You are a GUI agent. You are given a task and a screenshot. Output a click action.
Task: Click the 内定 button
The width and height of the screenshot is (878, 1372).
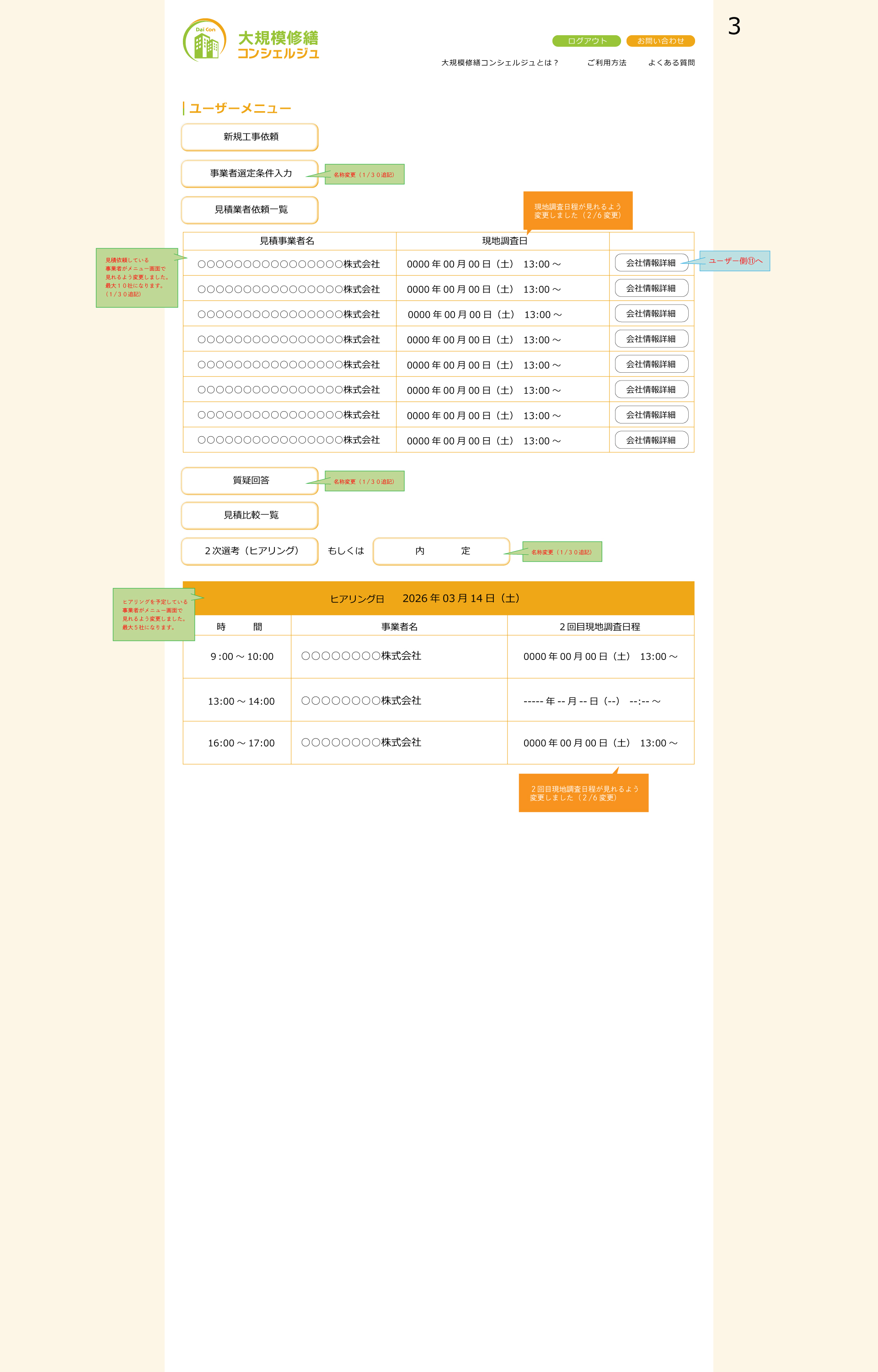pyautogui.click(x=441, y=551)
